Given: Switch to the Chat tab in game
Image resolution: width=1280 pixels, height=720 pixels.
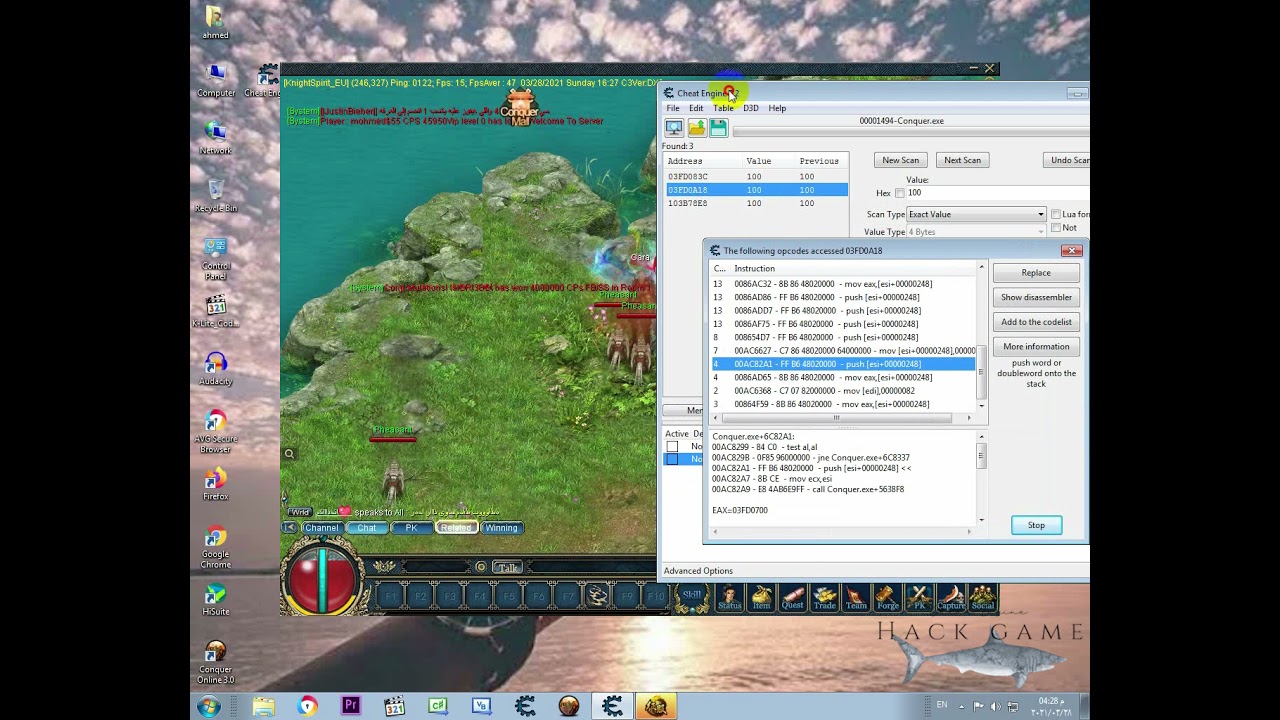Looking at the screenshot, I should coord(367,528).
